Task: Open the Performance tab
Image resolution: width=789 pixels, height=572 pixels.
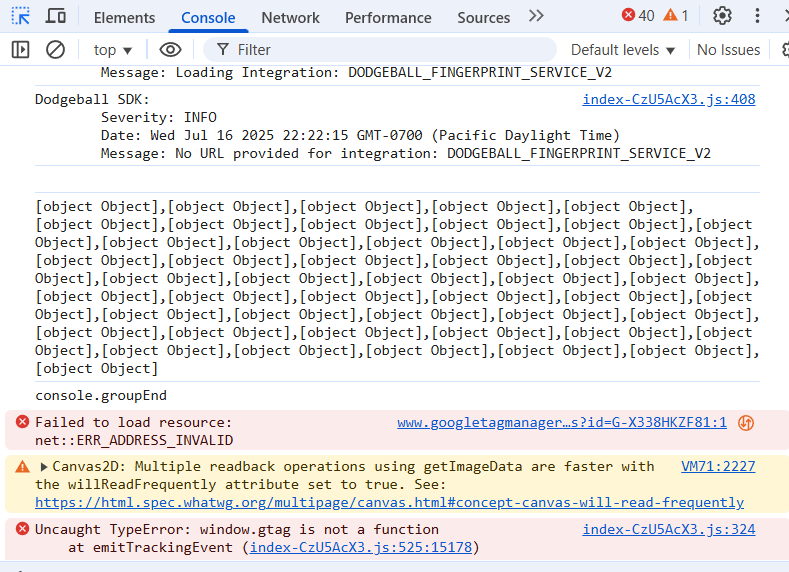Action: (x=388, y=18)
